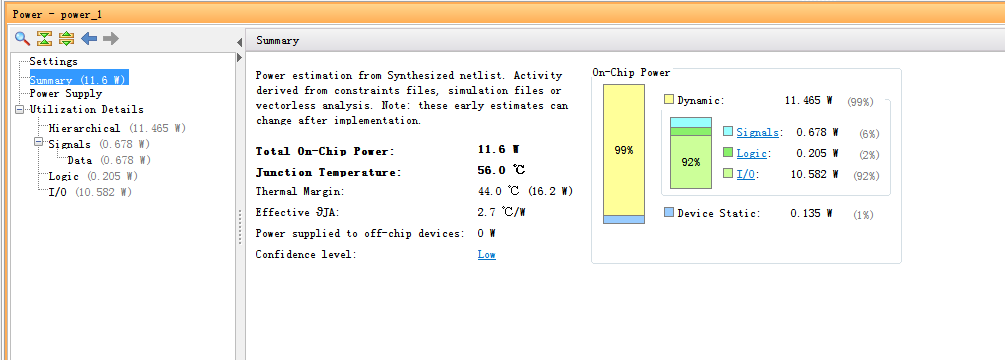Open I/O (10.582 W) tree item
Viewport: 1005px width, 360px height.
(x=90, y=192)
